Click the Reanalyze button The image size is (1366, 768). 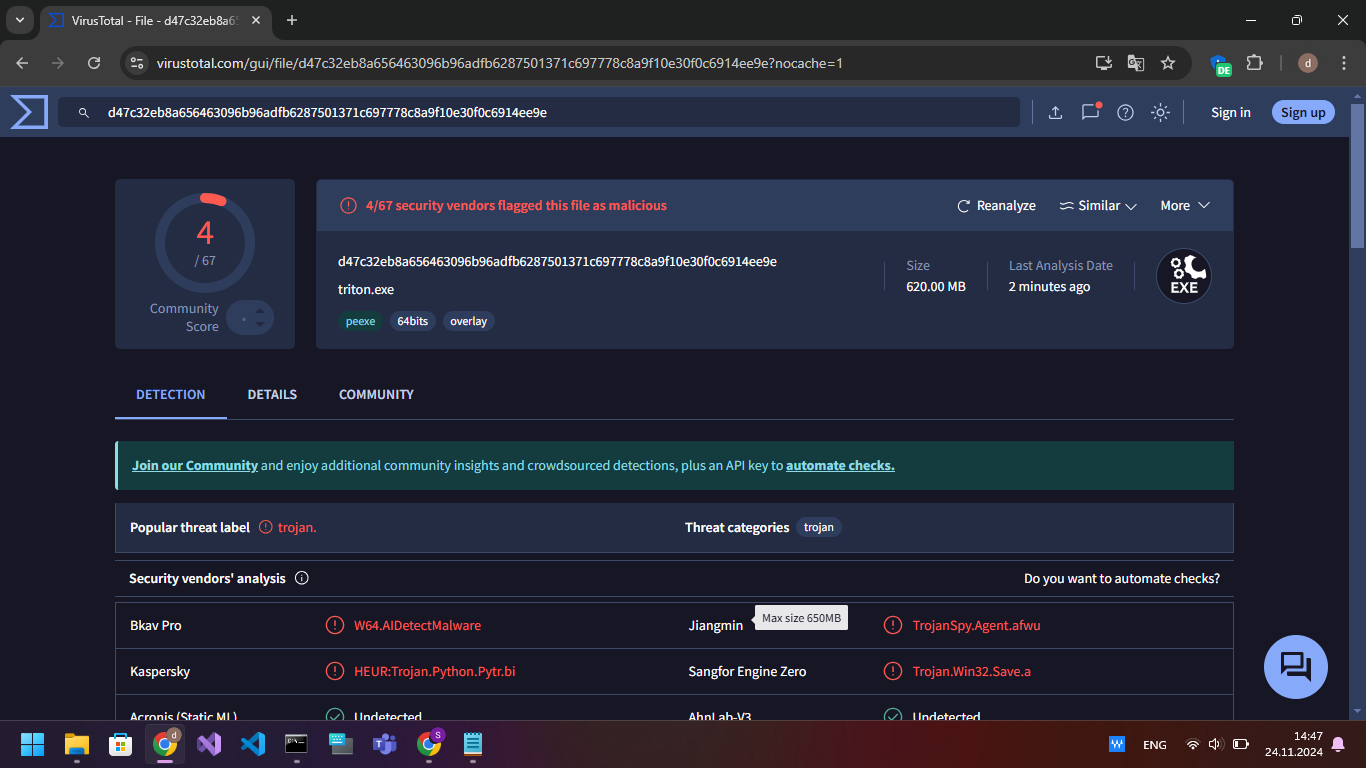996,205
